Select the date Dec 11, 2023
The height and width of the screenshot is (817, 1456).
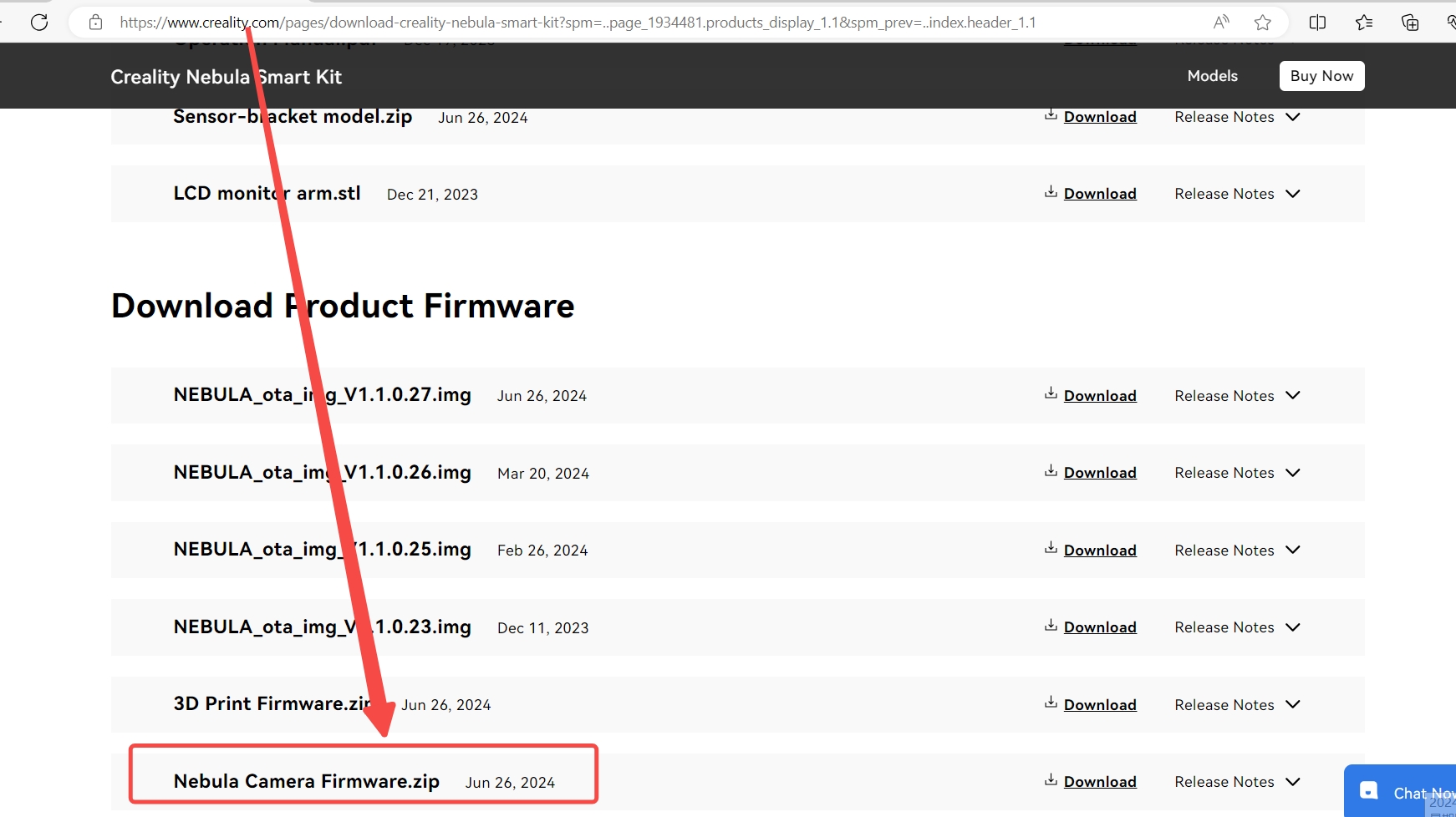click(543, 628)
